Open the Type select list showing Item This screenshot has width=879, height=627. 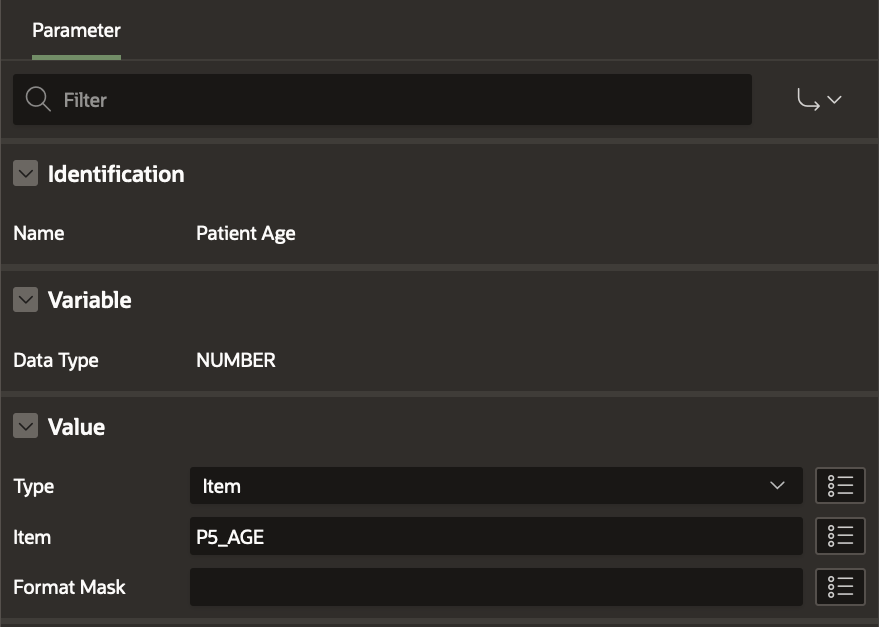(x=495, y=487)
